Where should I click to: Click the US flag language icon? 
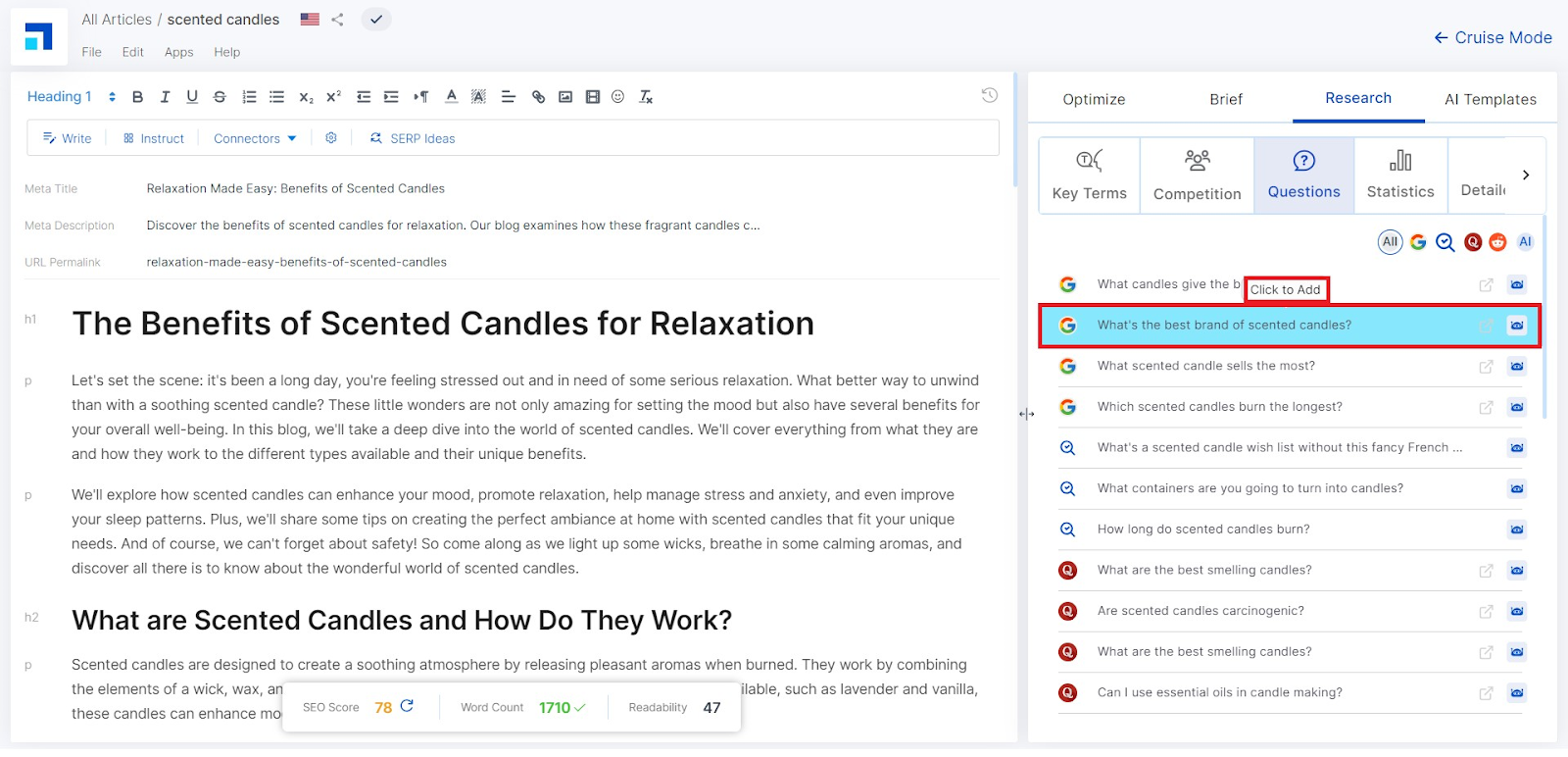pos(310,20)
